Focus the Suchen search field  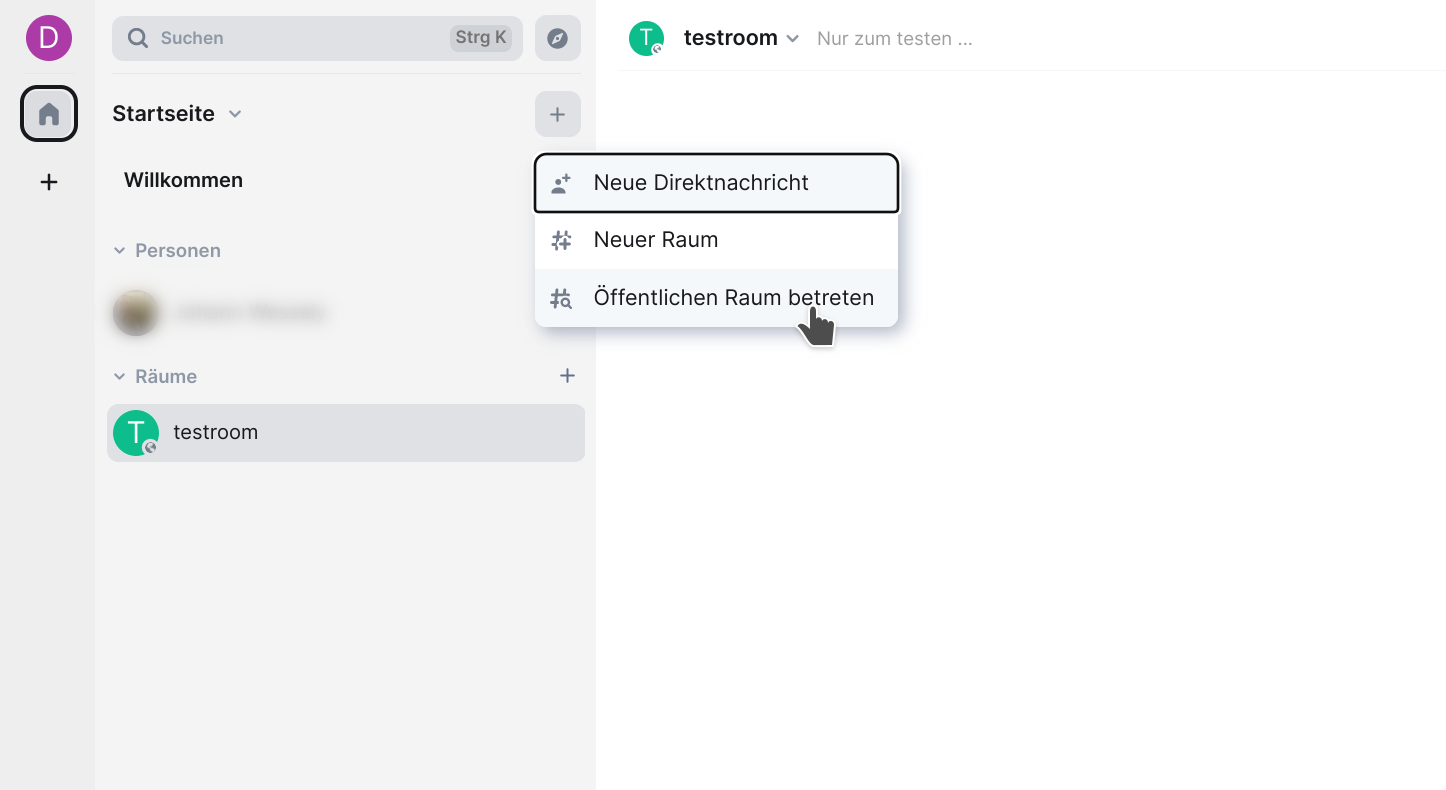point(300,38)
